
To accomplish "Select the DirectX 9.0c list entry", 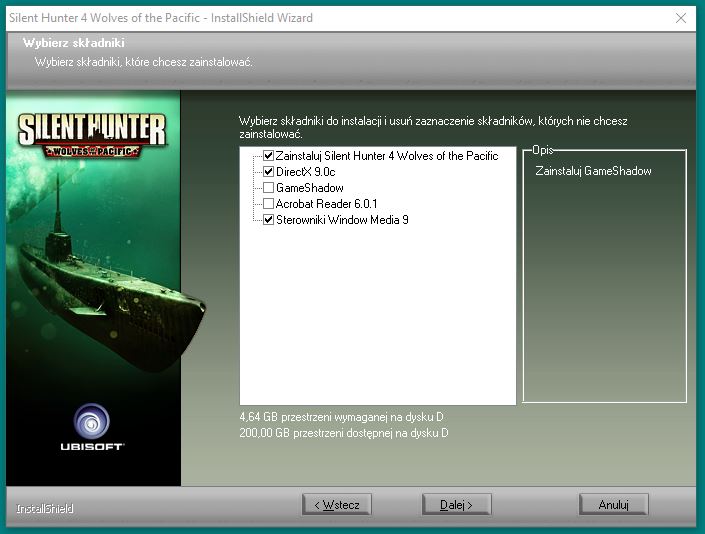I will [x=305, y=172].
